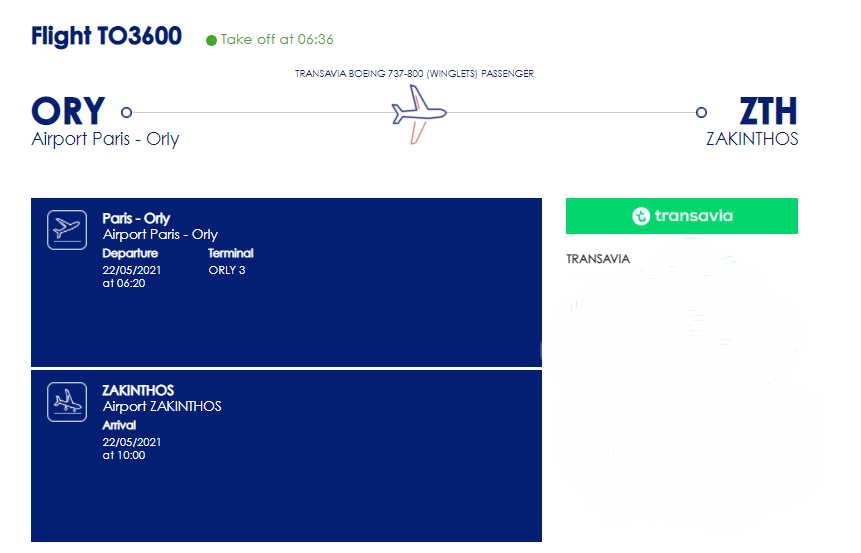Click the green transavia airline banner
Viewport: 861px width, 553px height.
coord(681,216)
